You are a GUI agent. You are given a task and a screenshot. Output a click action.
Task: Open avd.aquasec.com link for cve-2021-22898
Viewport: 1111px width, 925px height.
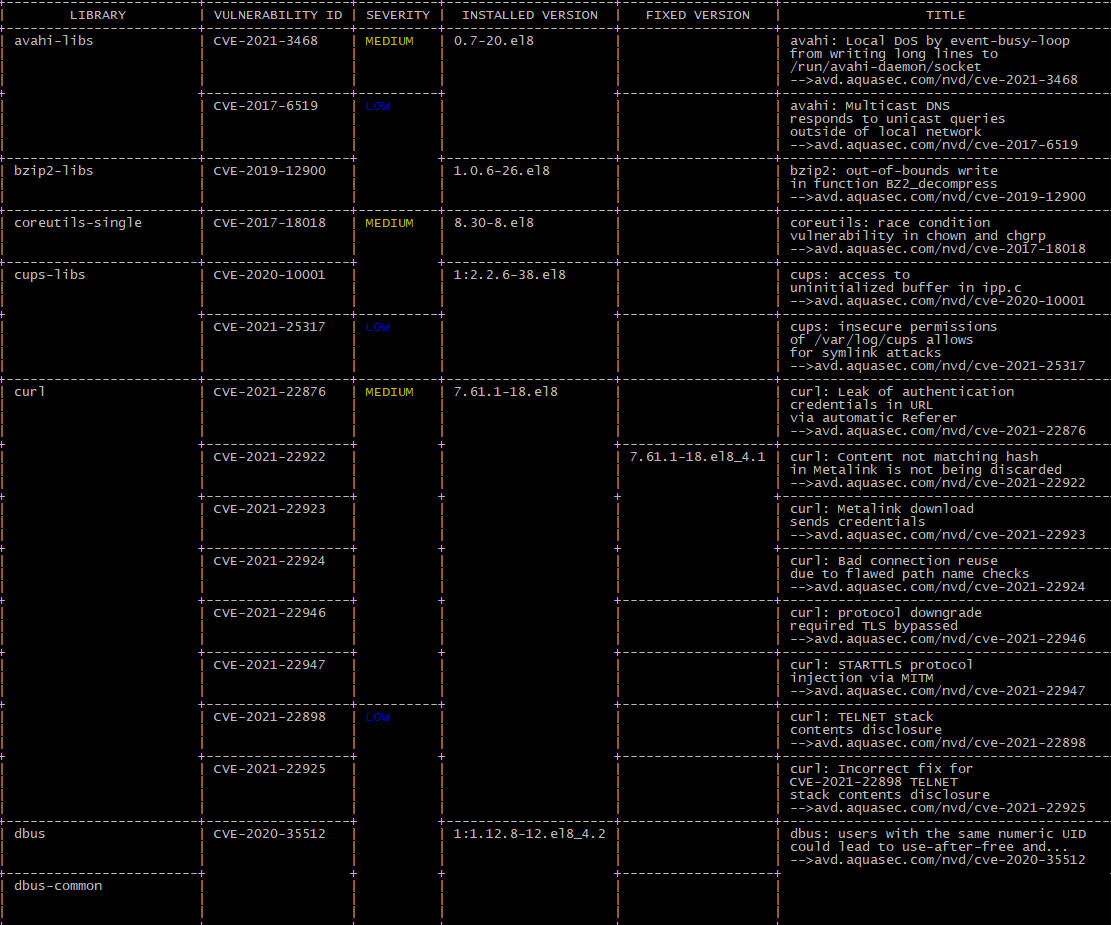[x=938, y=743]
